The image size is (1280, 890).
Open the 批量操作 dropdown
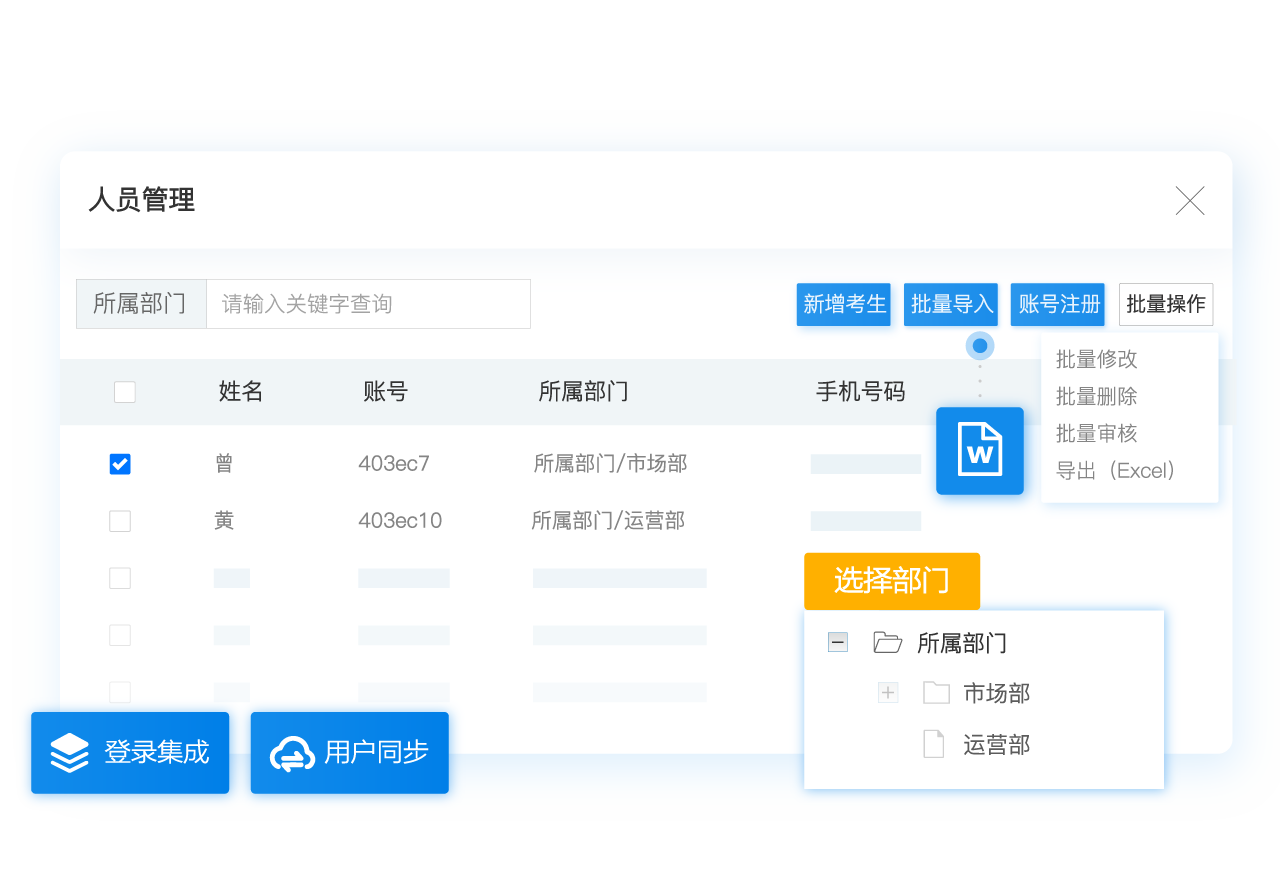[1165, 304]
